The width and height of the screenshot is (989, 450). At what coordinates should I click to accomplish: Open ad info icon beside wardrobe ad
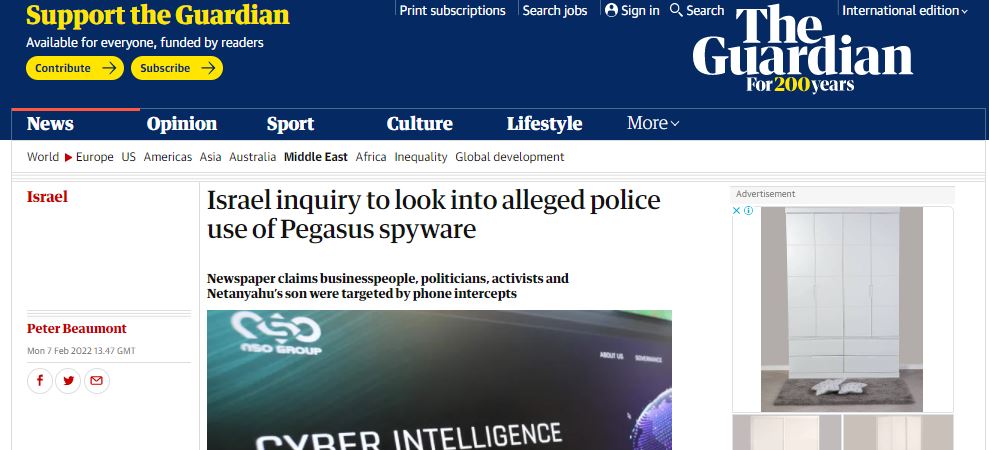click(748, 211)
